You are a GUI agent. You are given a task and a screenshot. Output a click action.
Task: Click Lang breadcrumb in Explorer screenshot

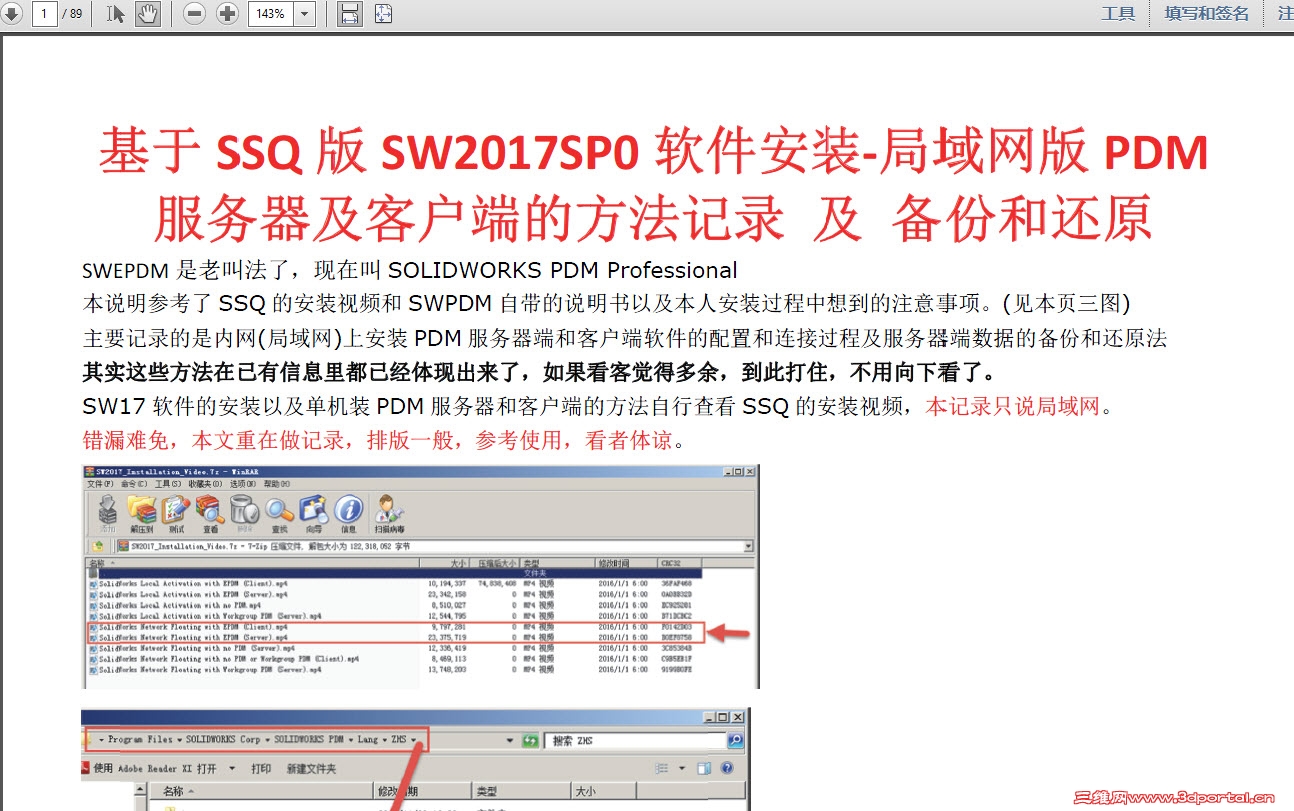(x=368, y=739)
